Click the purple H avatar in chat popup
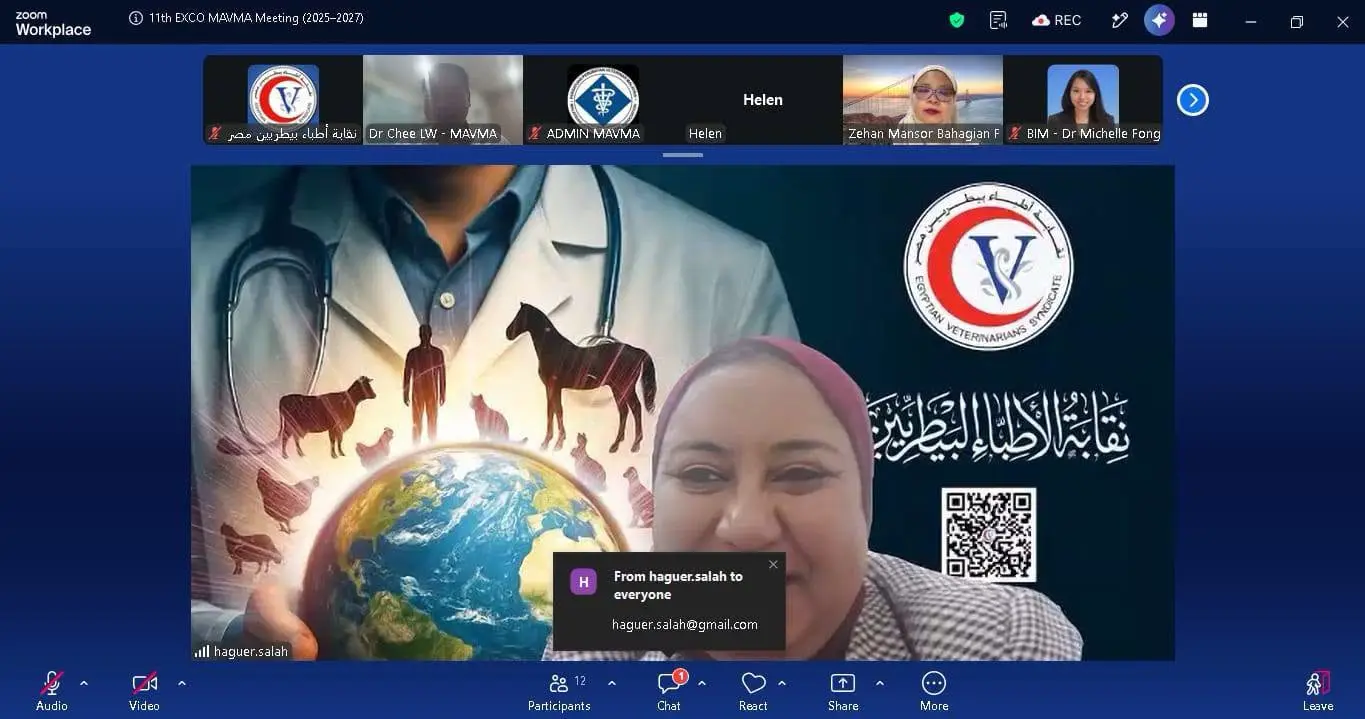1365x719 pixels. [x=584, y=582]
